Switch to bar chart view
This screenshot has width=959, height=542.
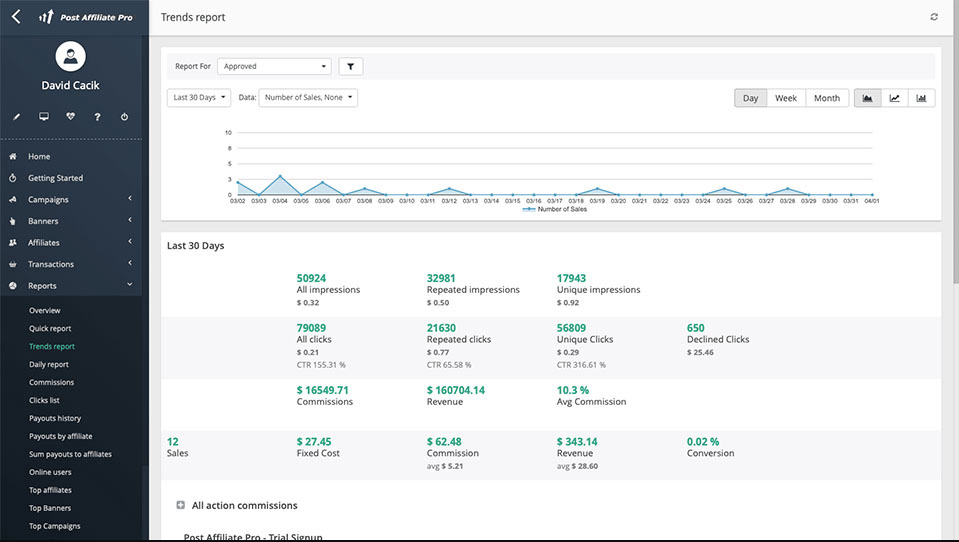tap(921, 98)
